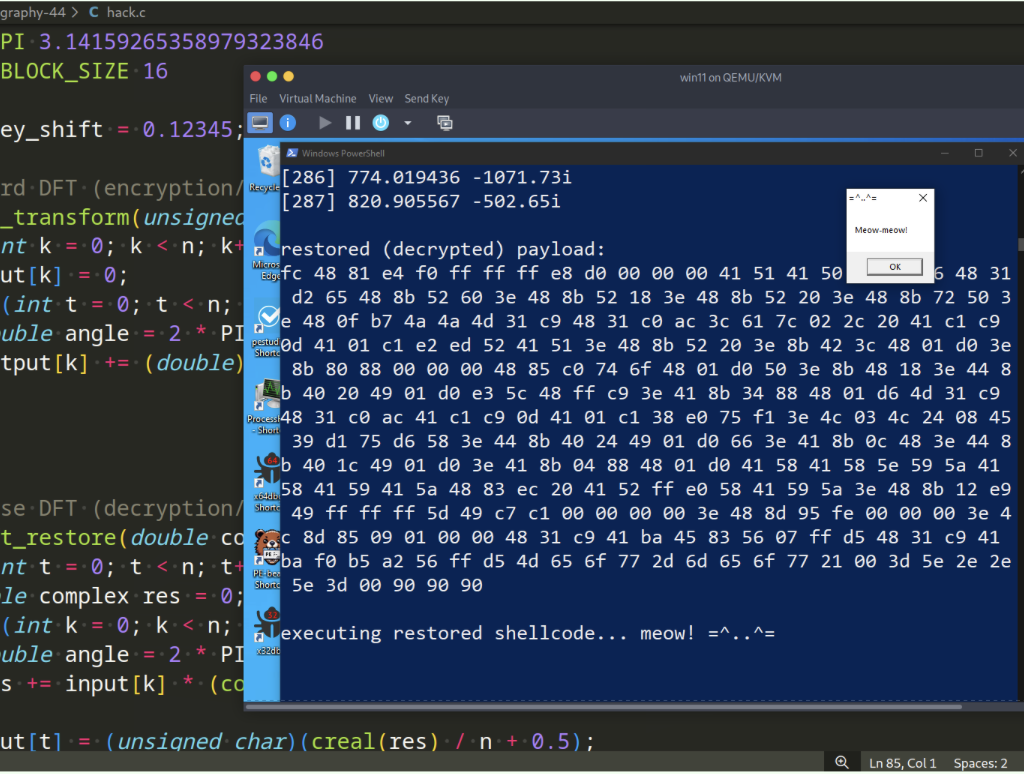Click the PI constant value in editor
1024x774 pixels.
(181, 42)
